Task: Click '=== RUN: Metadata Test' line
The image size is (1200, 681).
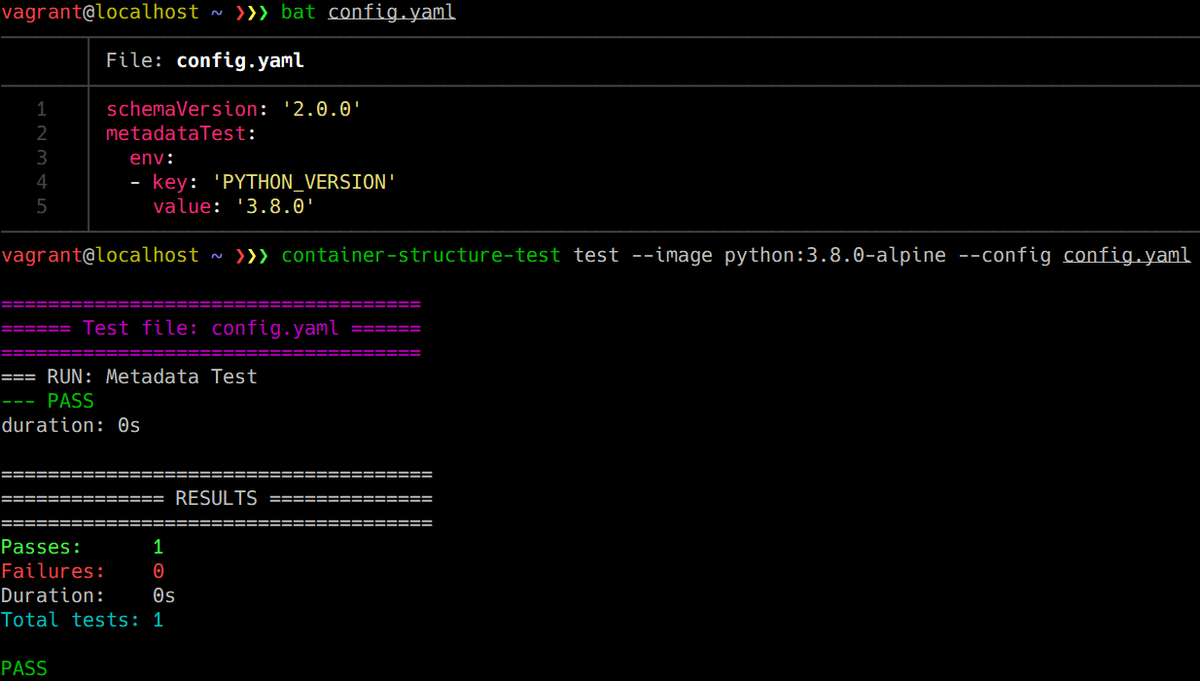Action: (129, 376)
